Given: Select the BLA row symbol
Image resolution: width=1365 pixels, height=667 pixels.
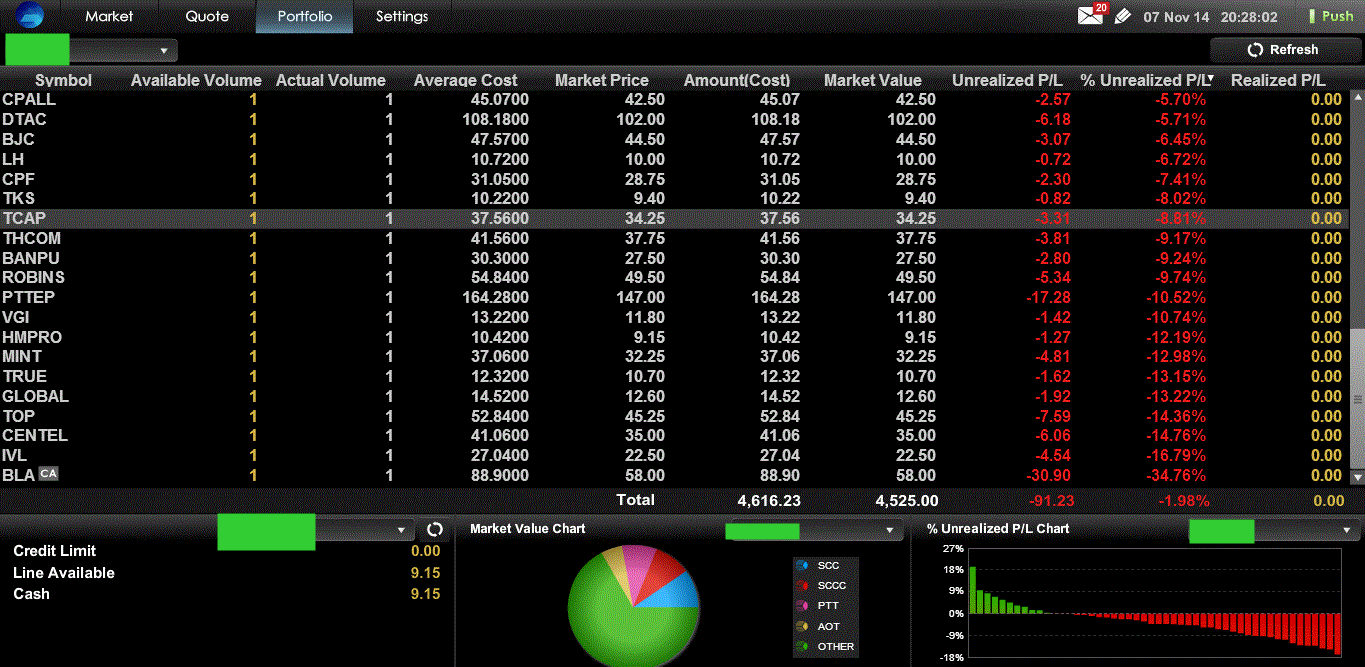Looking at the screenshot, I should click(18, 475).
